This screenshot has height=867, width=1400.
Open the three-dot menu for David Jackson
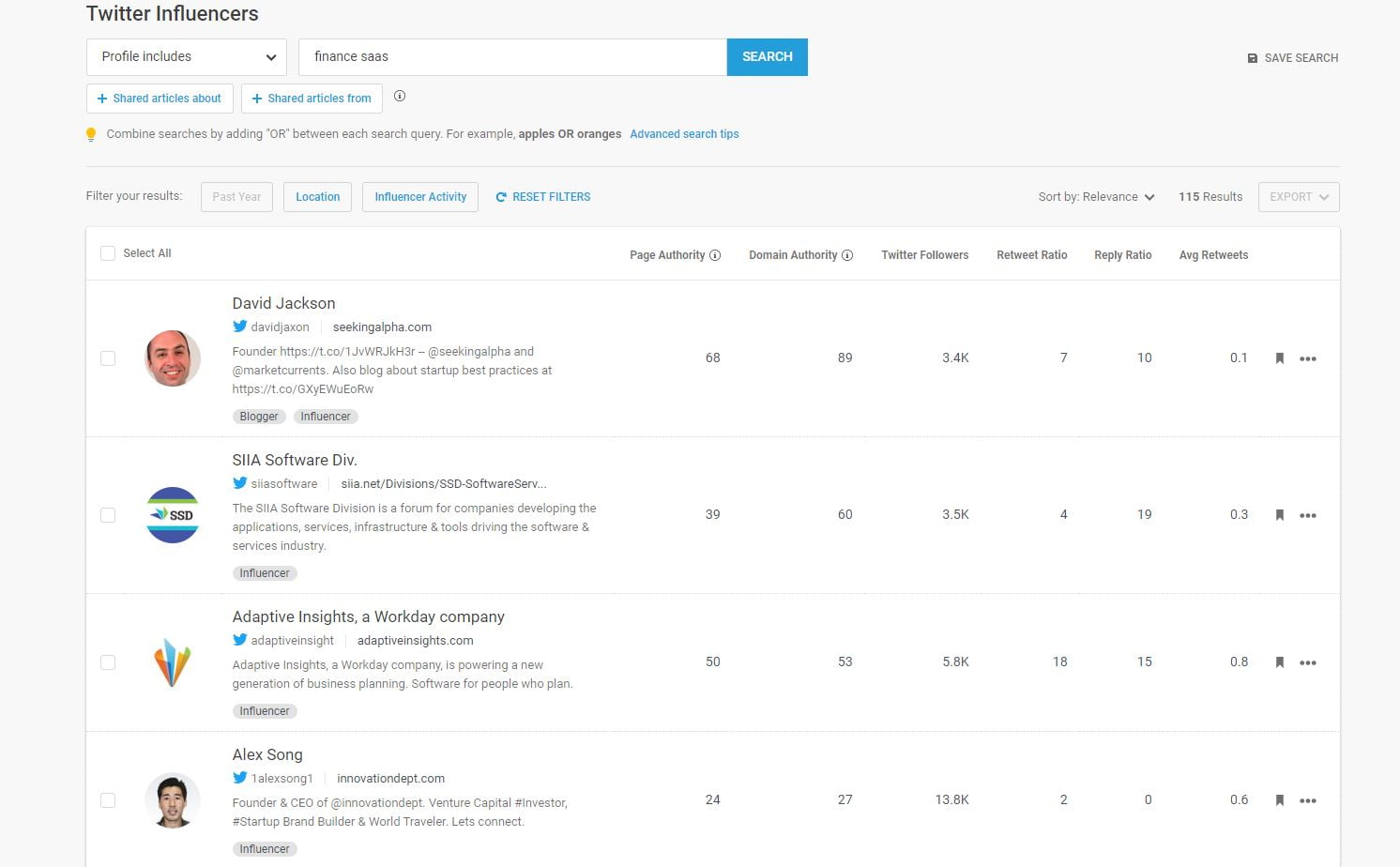pyautogui.click(x=1308, y=358)
